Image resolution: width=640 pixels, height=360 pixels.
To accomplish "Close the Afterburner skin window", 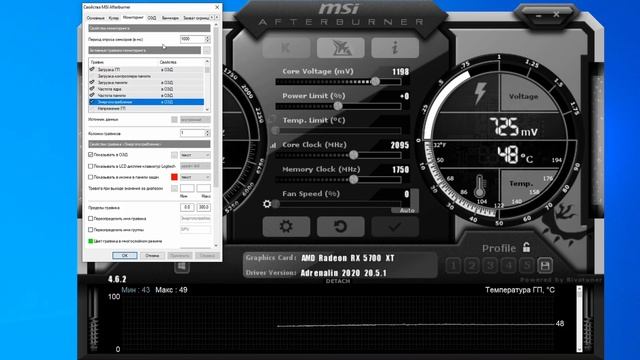I will click(x=556, y=15).
